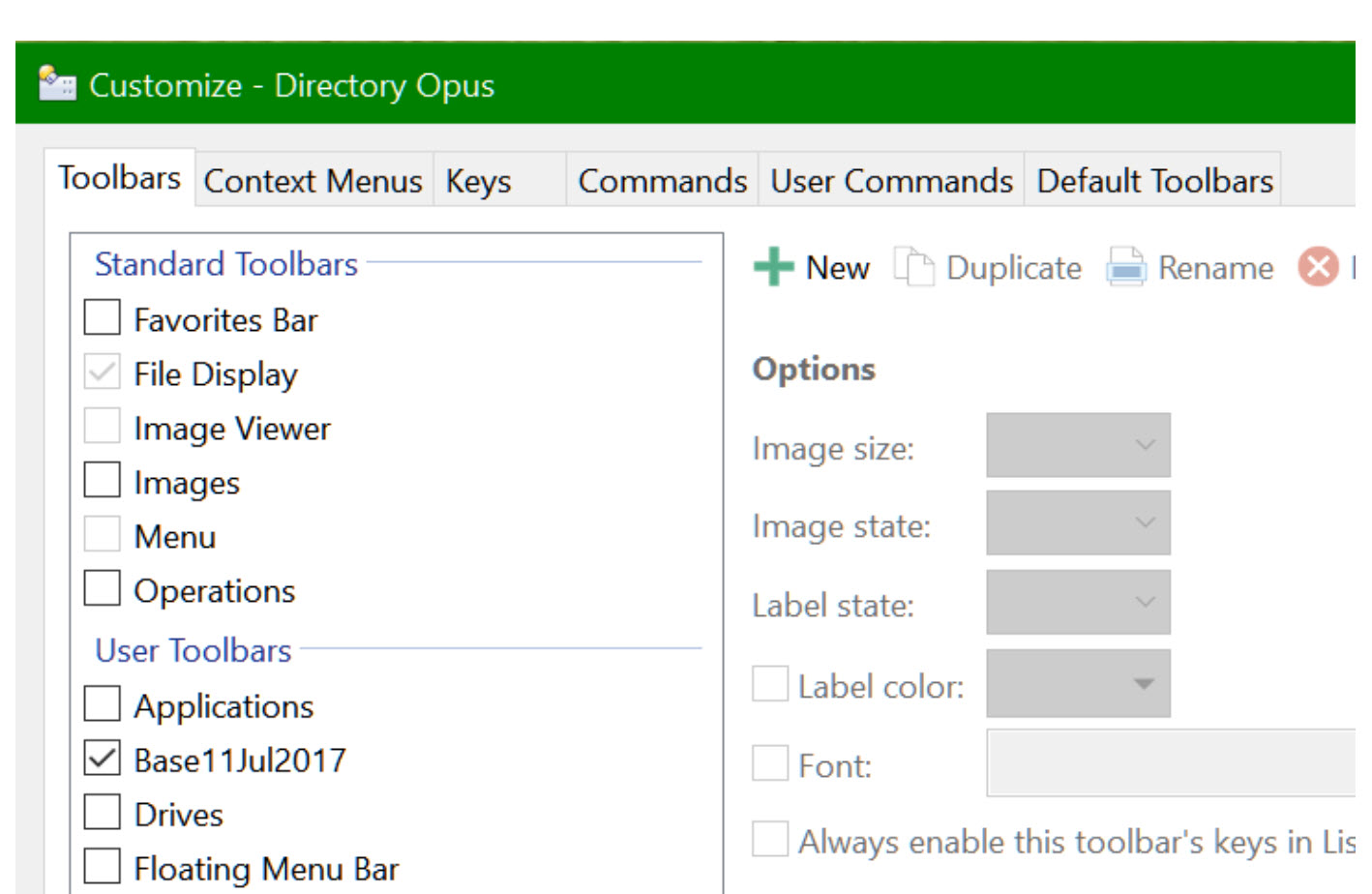
Task: Select the Drives list entry
Action: coord(179,816)
